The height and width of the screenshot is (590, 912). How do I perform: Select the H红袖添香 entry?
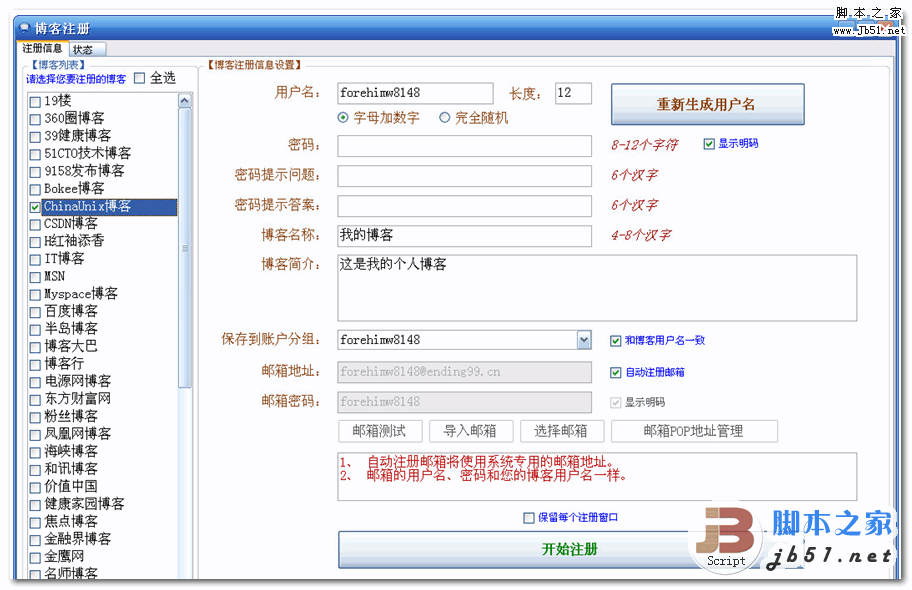tap(74, 241)
